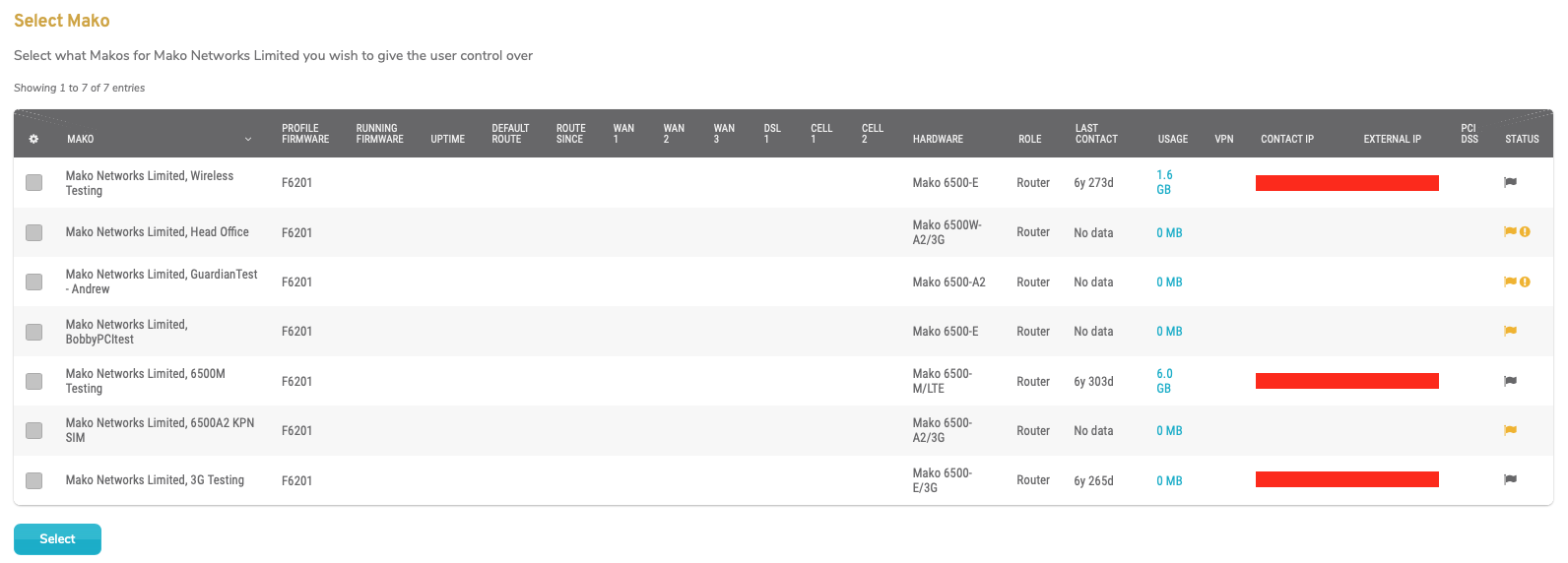
Task: Open 6.0 GB usage link for 6500M Testing
Action: 1164,381
